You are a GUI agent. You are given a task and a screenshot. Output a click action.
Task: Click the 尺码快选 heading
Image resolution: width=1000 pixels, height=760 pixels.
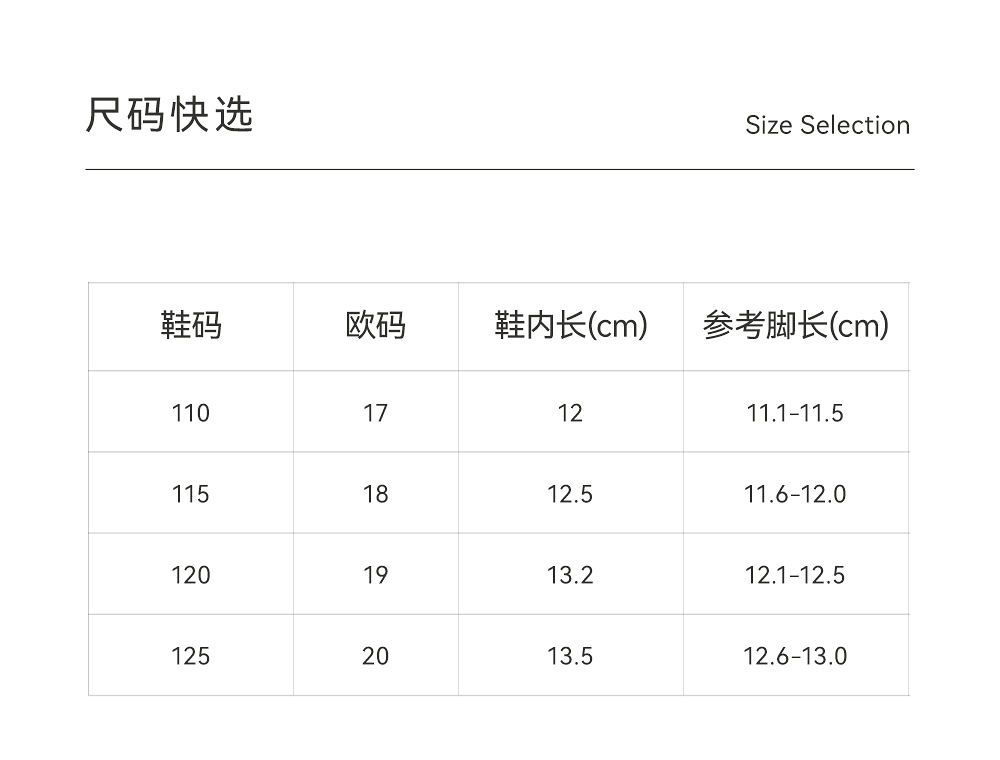tap(170, 116)
